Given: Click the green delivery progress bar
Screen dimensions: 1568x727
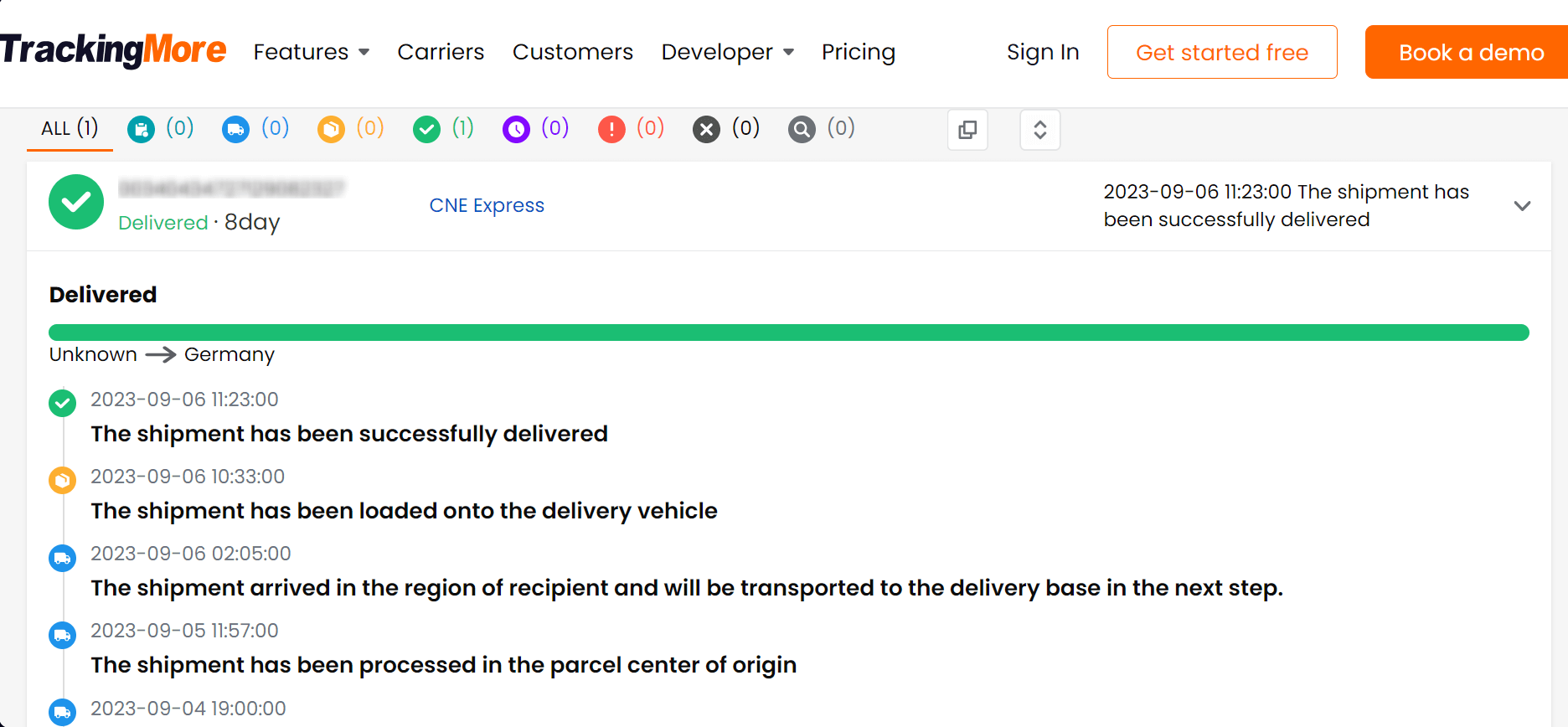Looking at the screenshot, I should pos(788,333).
